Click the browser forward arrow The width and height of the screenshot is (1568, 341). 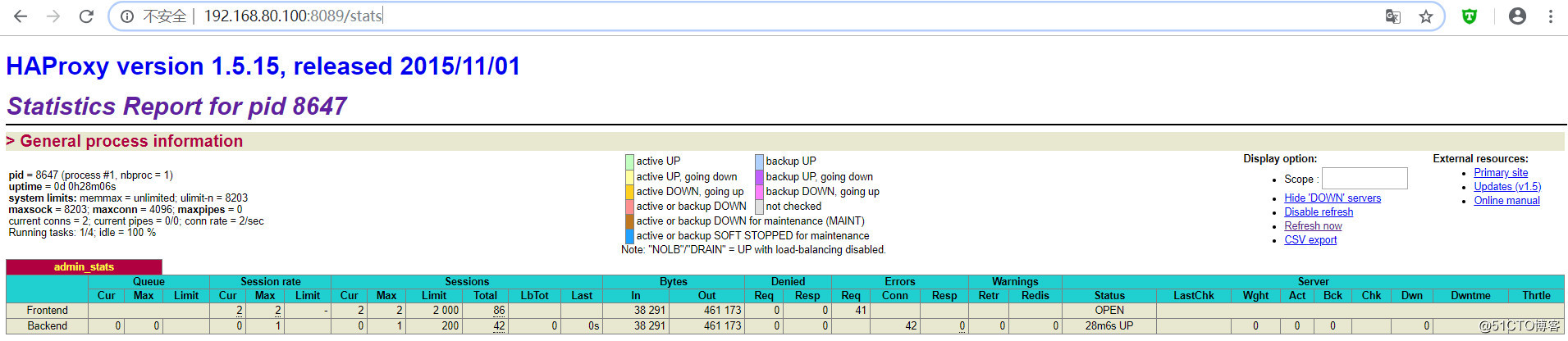(x=53, y=16)
